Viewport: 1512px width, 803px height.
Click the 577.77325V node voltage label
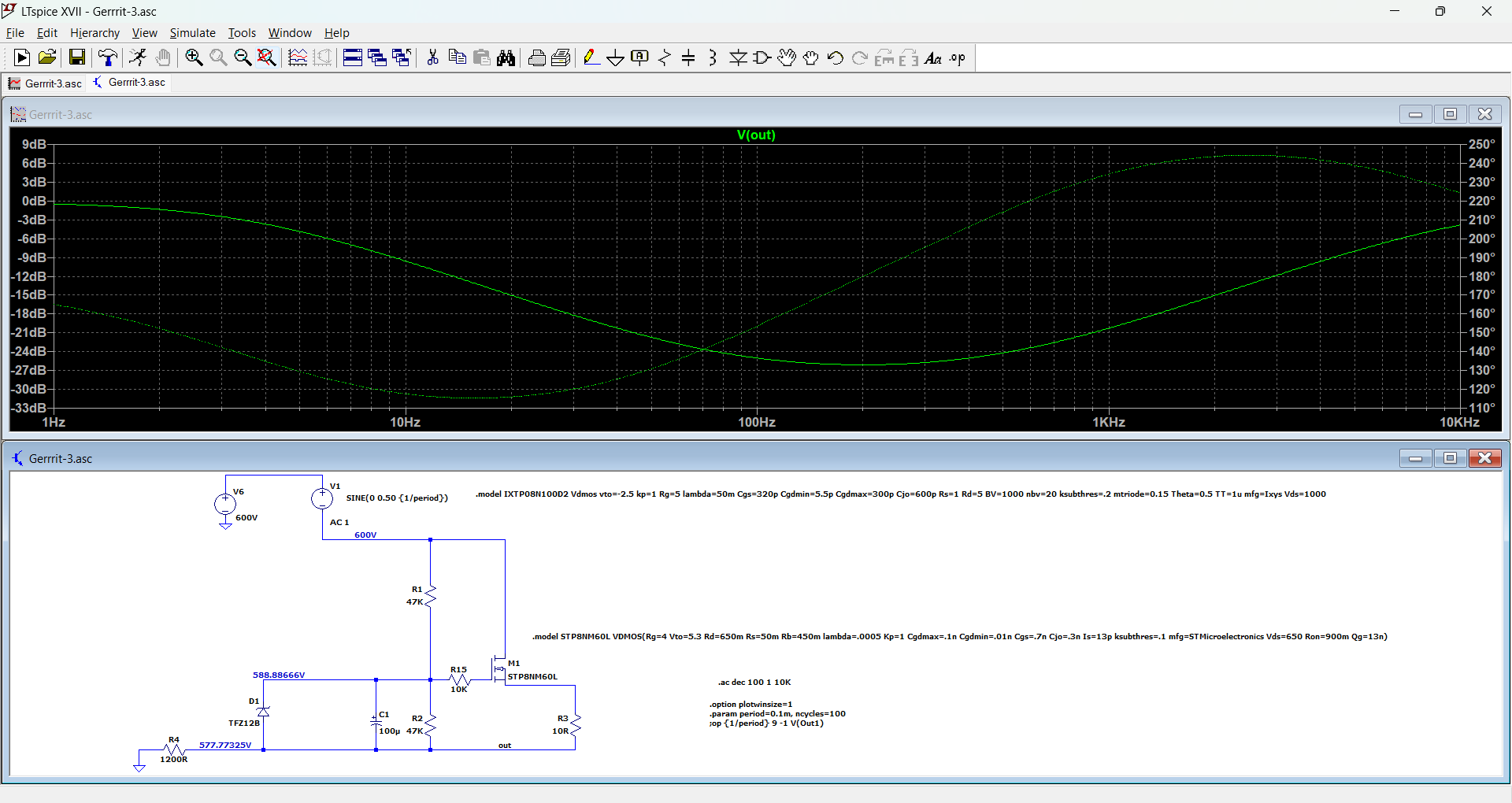point(225,745)
